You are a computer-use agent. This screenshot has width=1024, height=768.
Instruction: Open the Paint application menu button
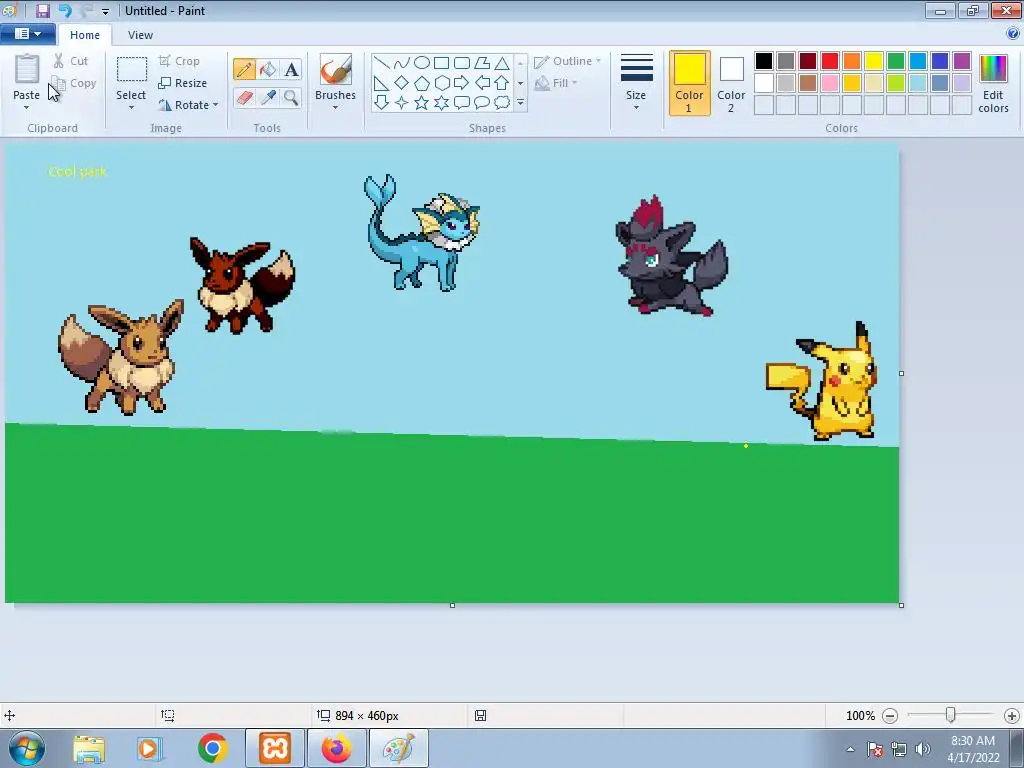(x=27, y=34)
